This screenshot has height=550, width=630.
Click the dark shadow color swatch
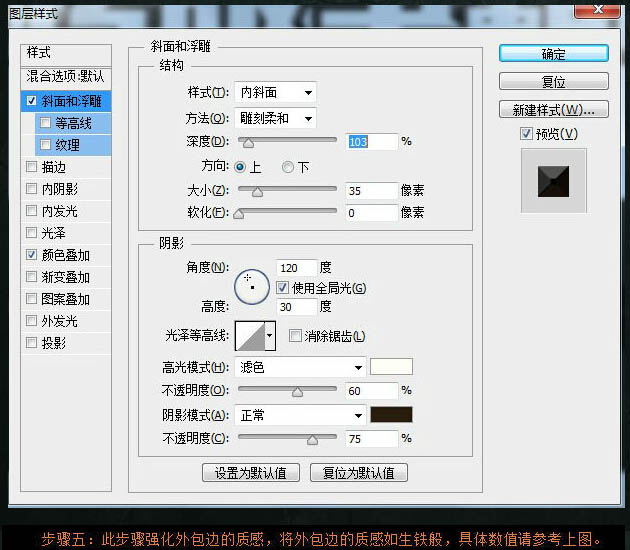[x=391, y=415]
